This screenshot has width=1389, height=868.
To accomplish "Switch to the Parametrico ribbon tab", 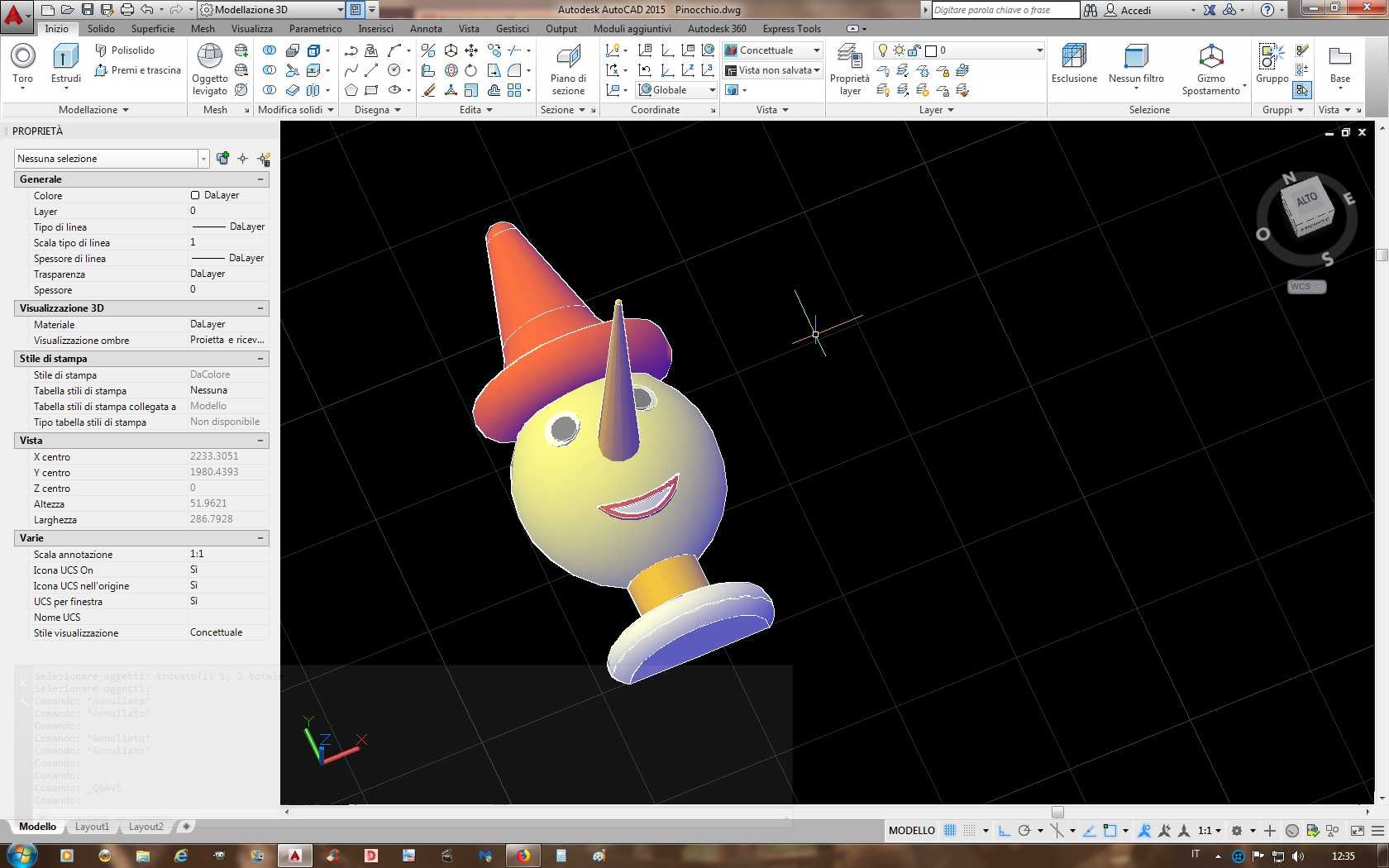I will pyautogui.click(x=315, y=29).
